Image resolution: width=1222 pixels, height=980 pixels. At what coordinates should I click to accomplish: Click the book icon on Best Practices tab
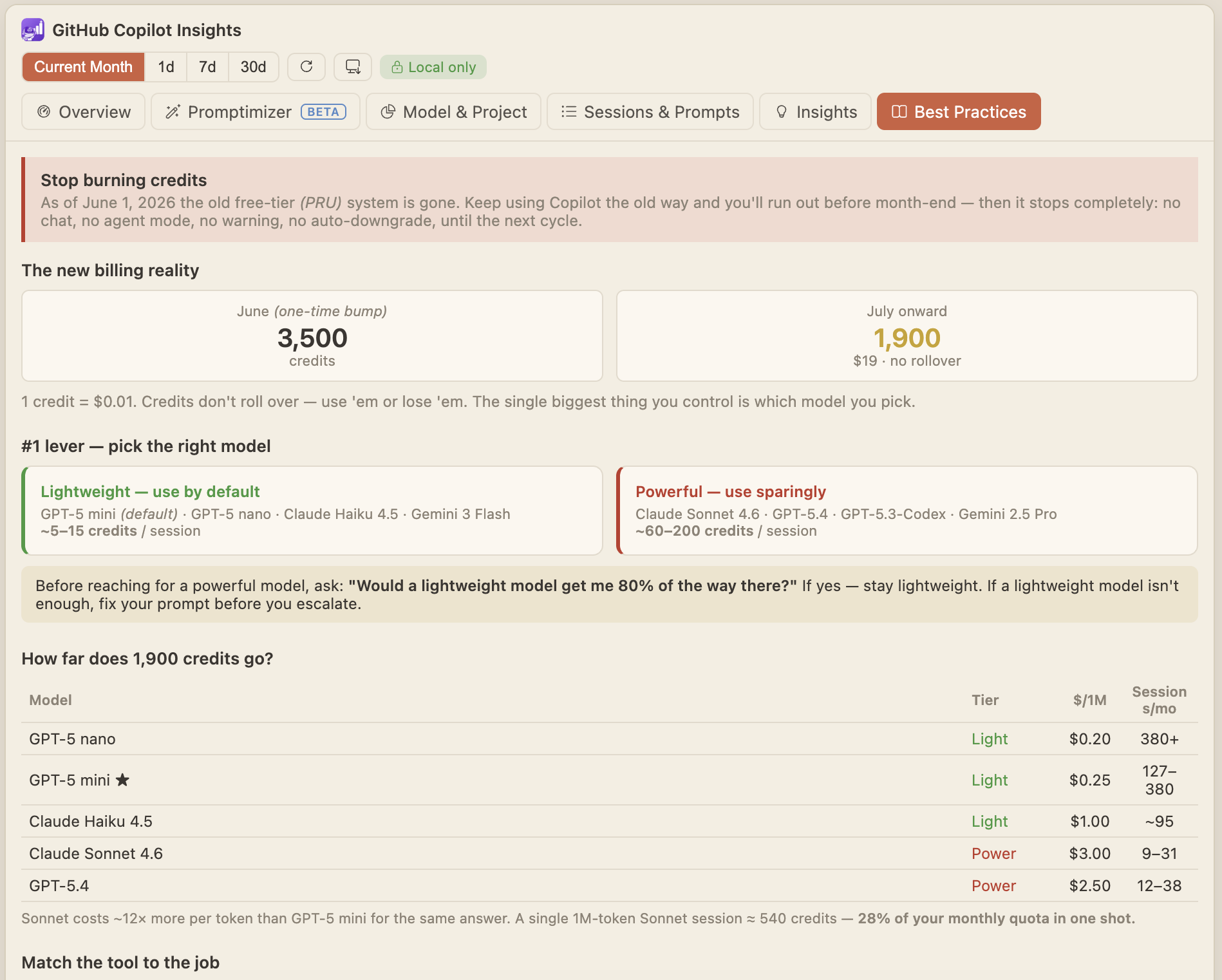(899, 111)
